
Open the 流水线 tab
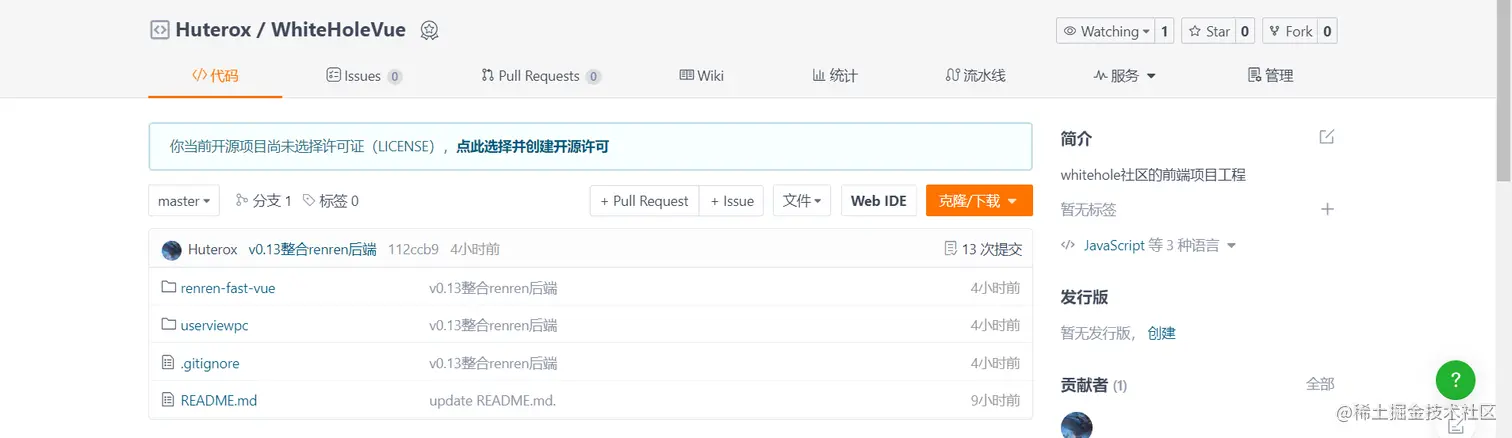975,75
